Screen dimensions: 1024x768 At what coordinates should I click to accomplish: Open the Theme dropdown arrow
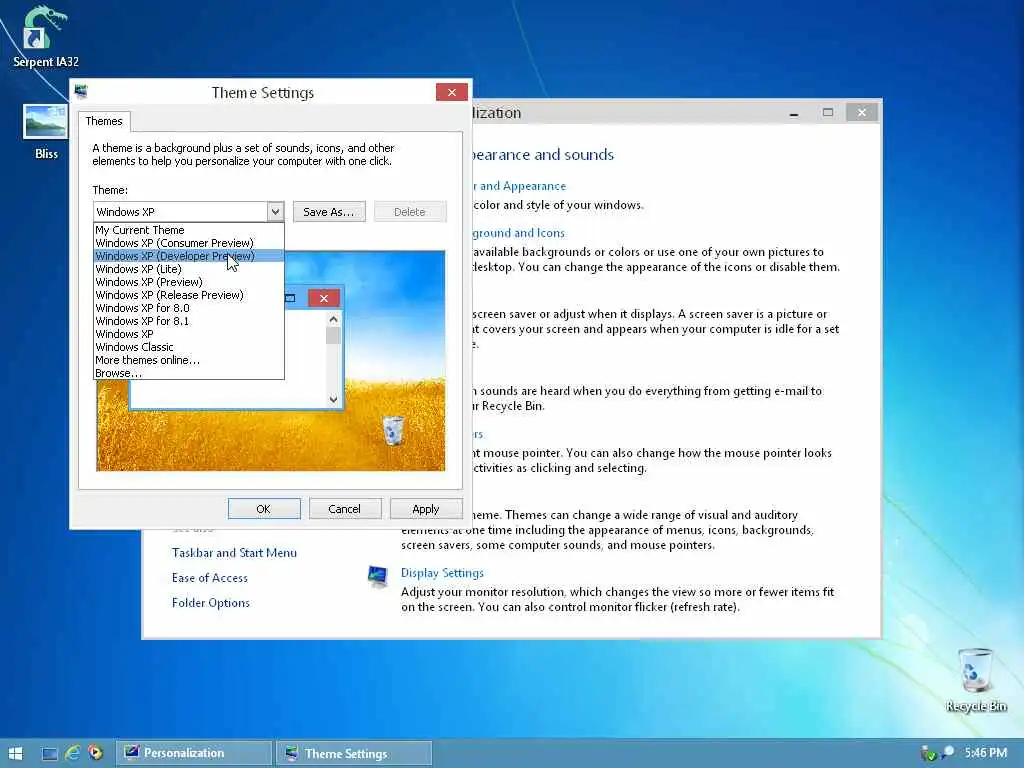click(276, 212)
